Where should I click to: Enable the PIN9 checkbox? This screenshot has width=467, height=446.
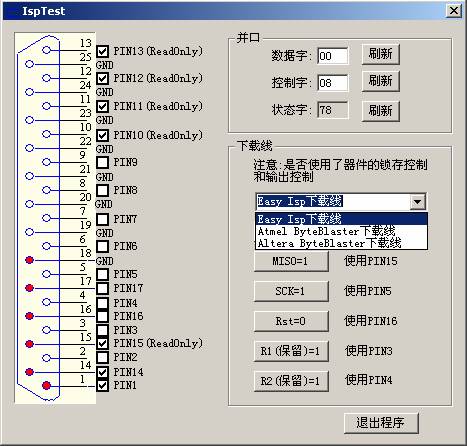coord(102,162)
